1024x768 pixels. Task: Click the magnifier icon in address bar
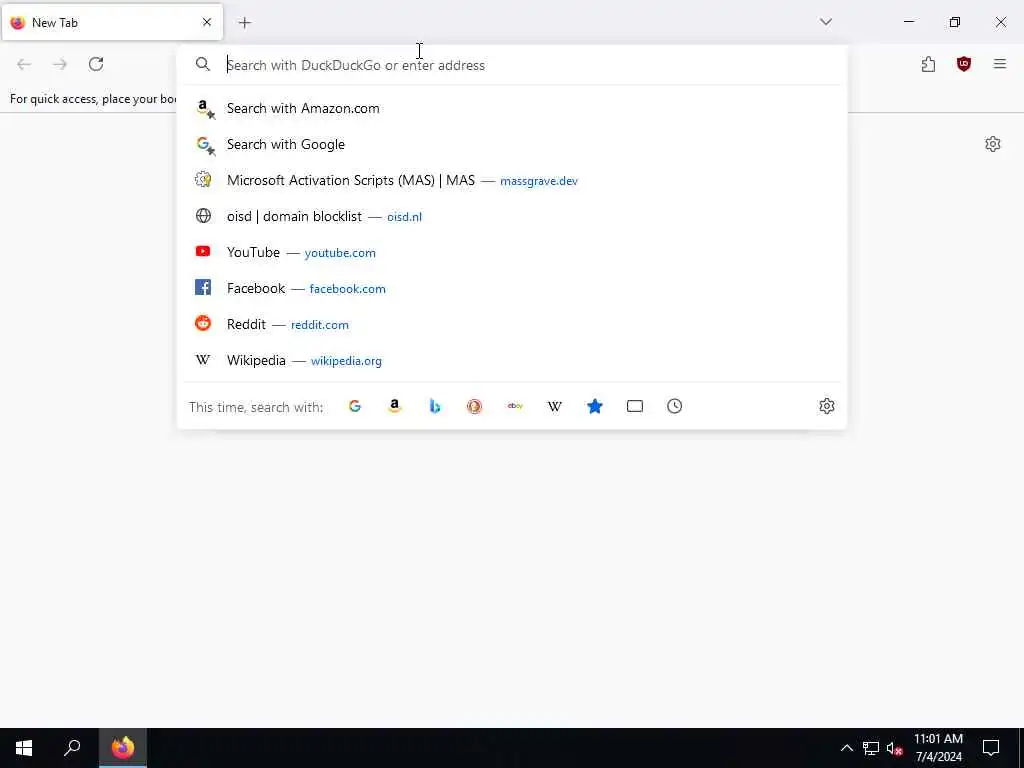pos(203,64)
